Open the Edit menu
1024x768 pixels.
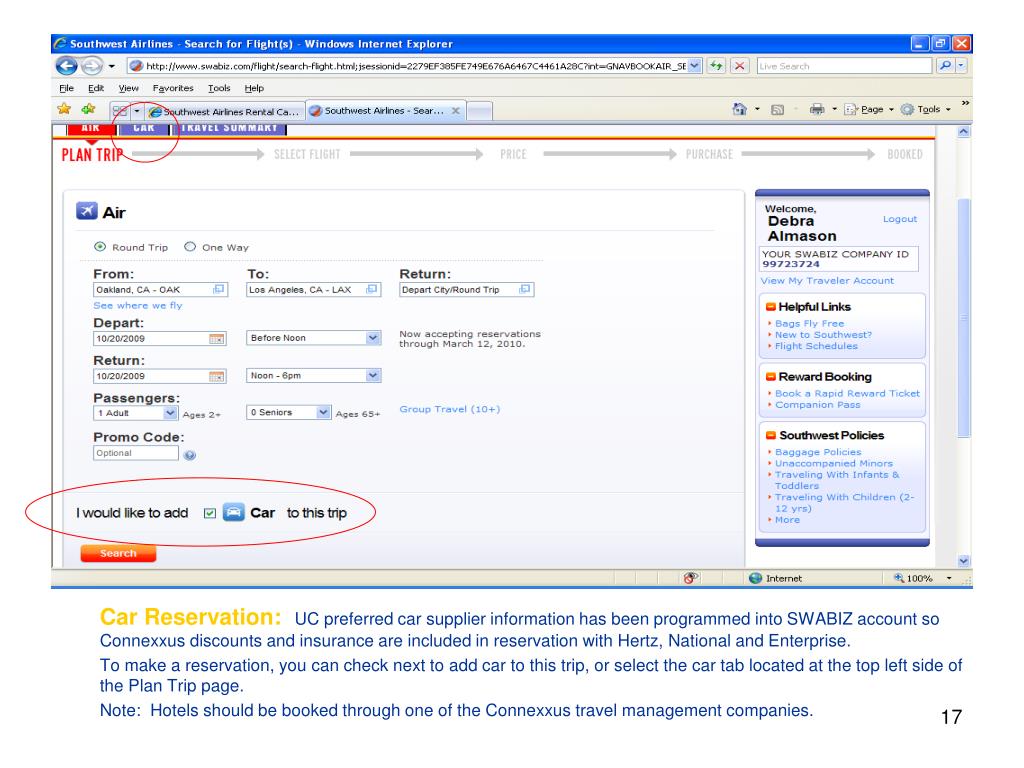pyautogui.click(x=95, y=88)
